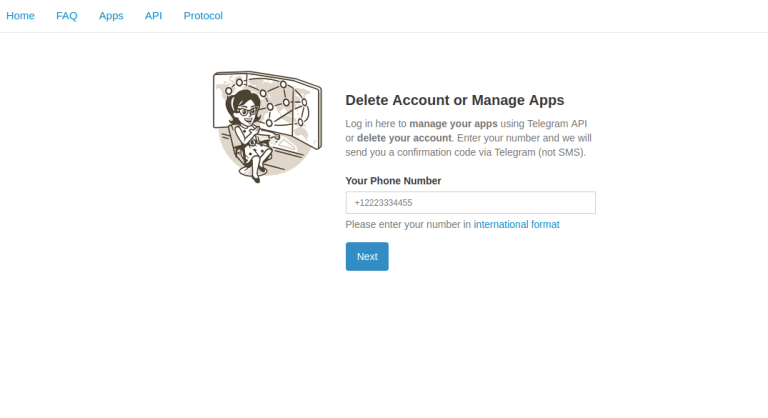Follow the international format link
Viewport: 768px width, 418px height.
(516, 225)
